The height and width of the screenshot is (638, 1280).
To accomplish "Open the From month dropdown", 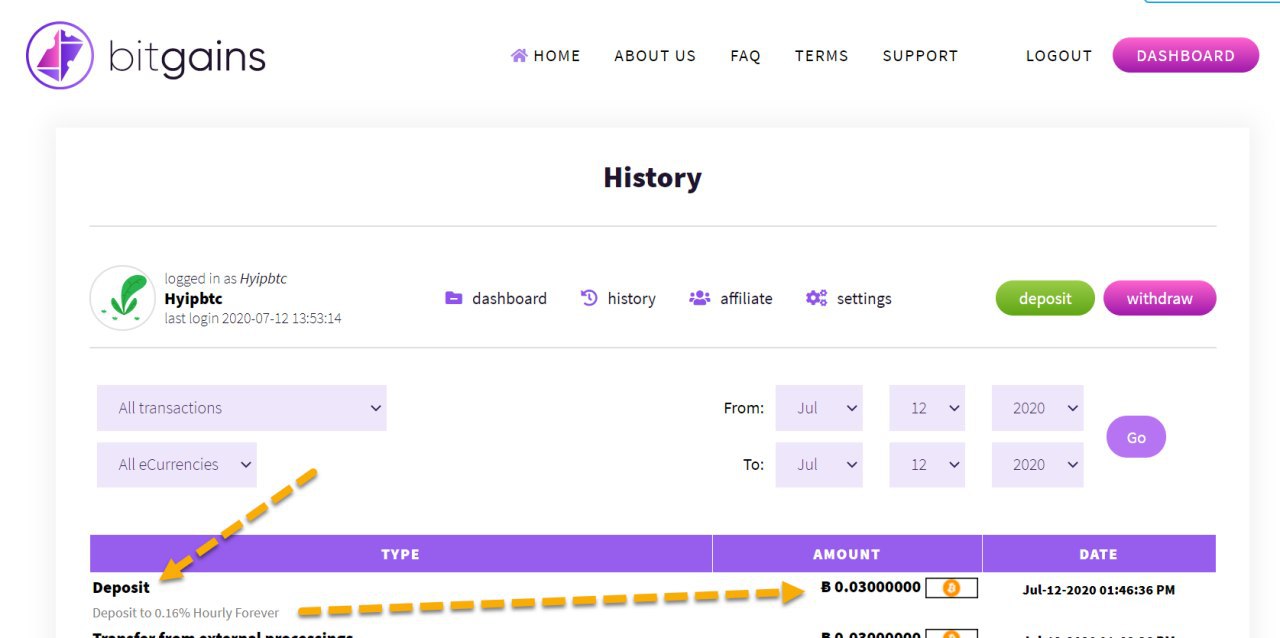I will [819, 408].
